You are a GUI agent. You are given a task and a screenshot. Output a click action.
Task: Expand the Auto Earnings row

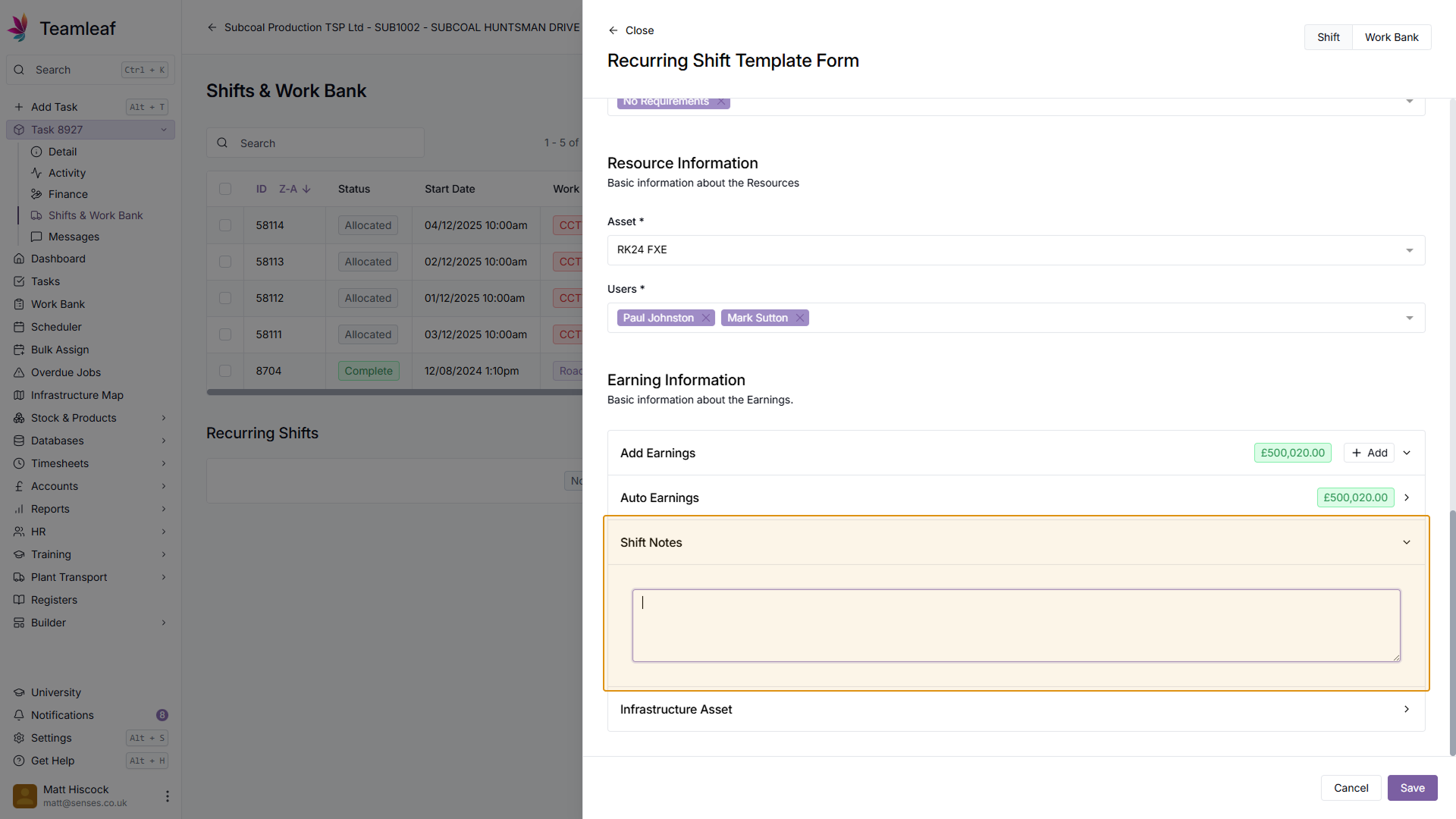pos(1406,497)
